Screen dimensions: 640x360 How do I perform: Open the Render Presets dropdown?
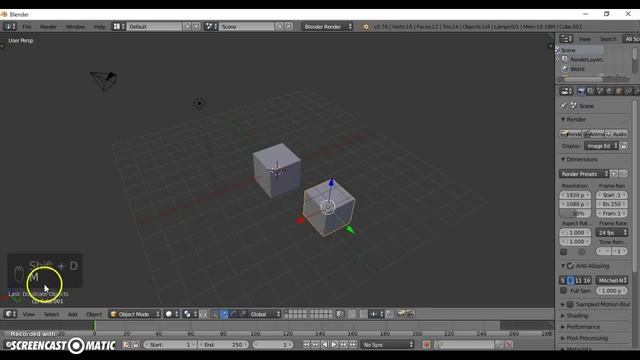tap(584, 174)
